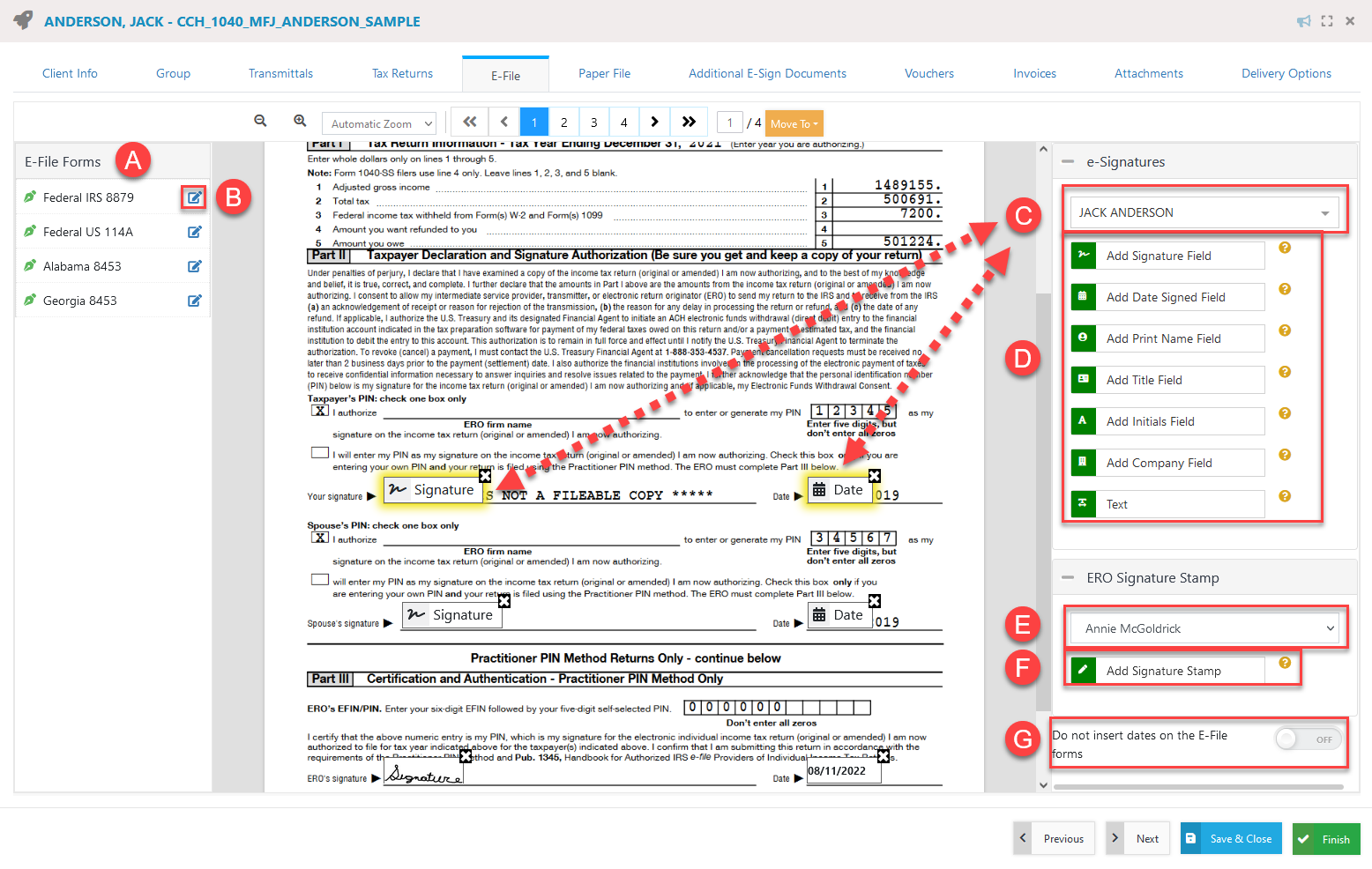This screenshot has height=869, width=1372.
Task: Open the edit pencil for Federal IRS 8879
Action: [194, 197]
